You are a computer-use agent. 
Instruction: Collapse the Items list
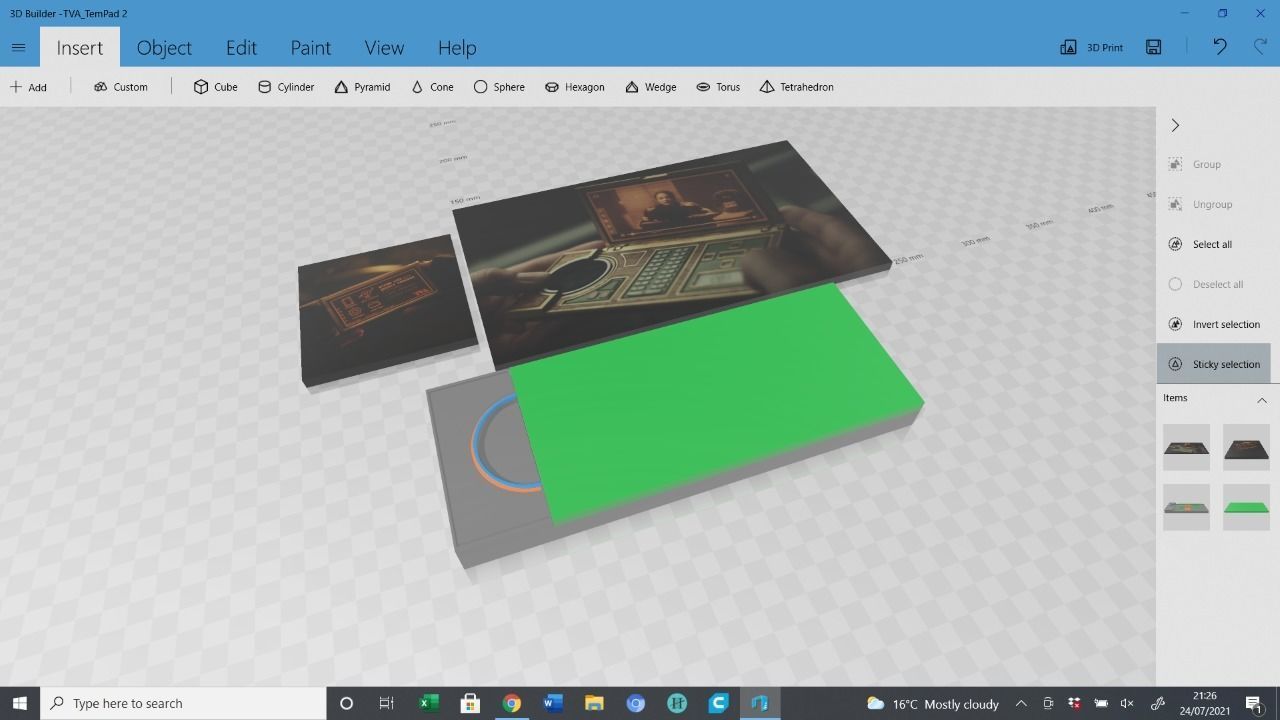point(1261,400)
